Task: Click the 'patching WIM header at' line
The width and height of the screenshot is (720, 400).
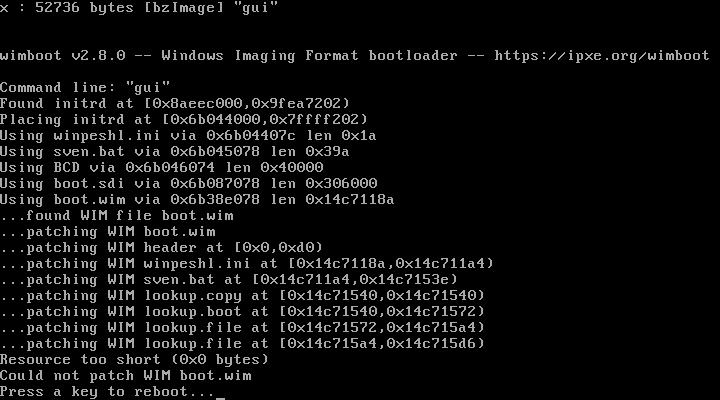Action: pos(161,248)
